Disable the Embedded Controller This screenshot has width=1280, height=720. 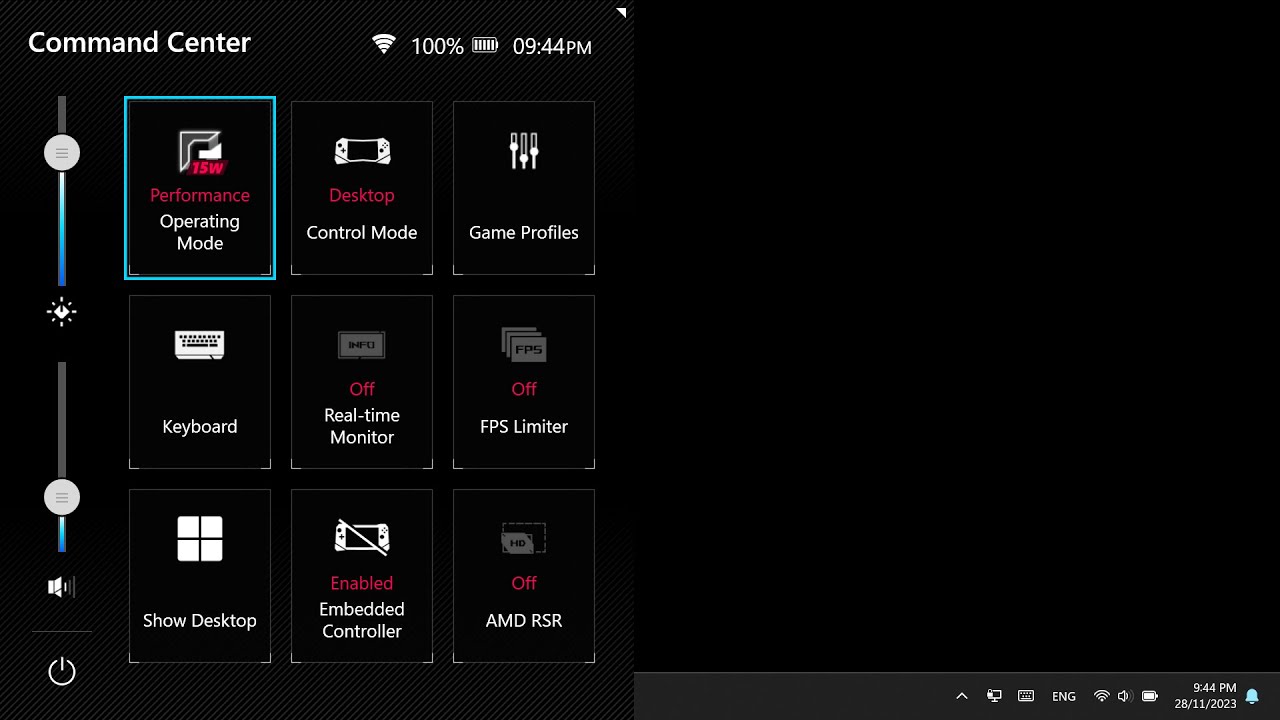362,576
